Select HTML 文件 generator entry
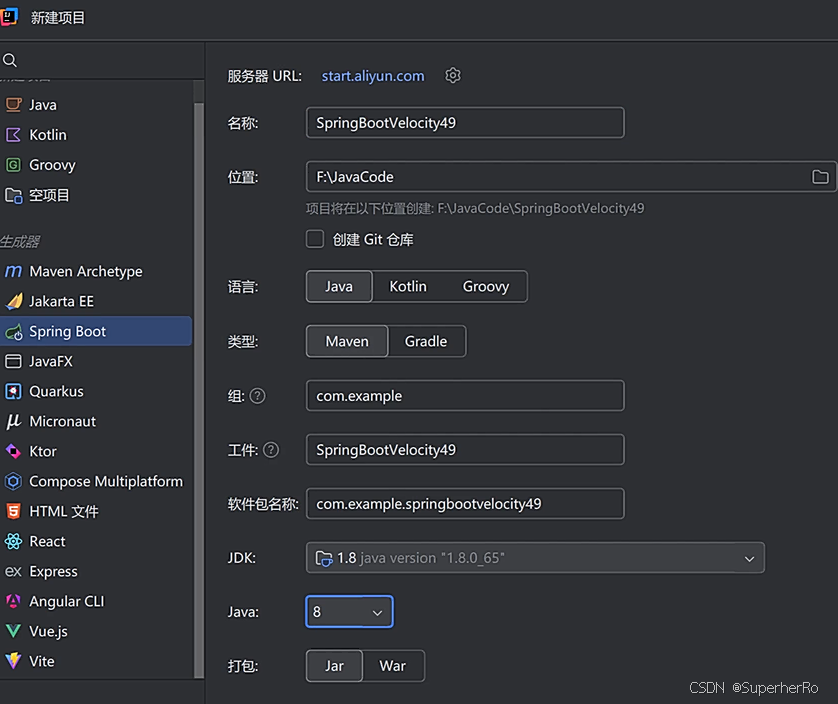838x704 pixels. tap(96, 512)
